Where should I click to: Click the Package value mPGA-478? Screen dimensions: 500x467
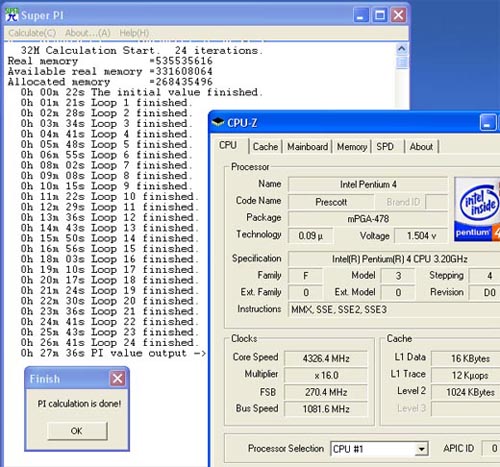click(x=368, y=219)
